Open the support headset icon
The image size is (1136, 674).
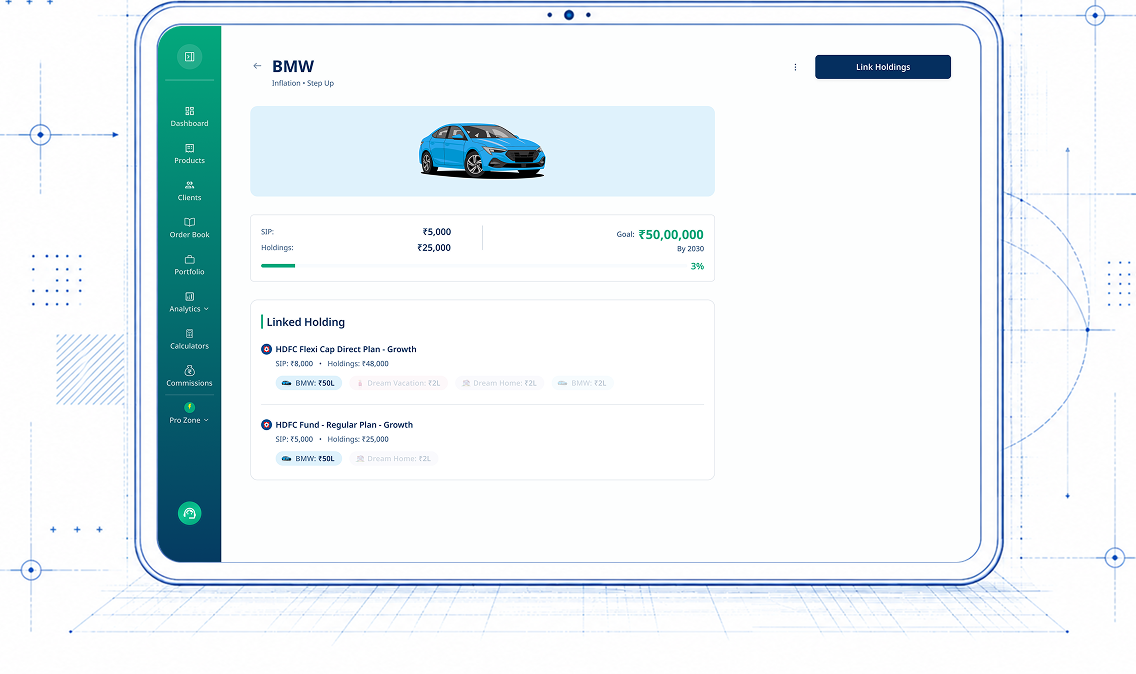click(189, 513)
